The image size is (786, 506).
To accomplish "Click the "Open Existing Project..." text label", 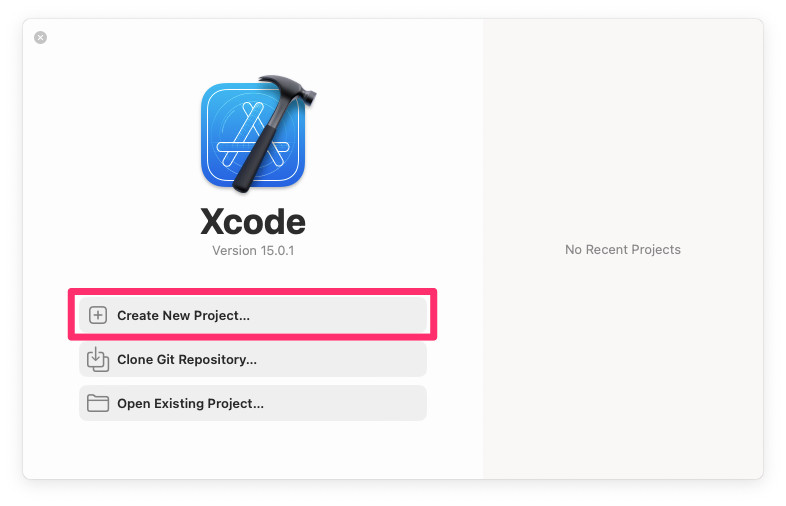I will 190,404.
